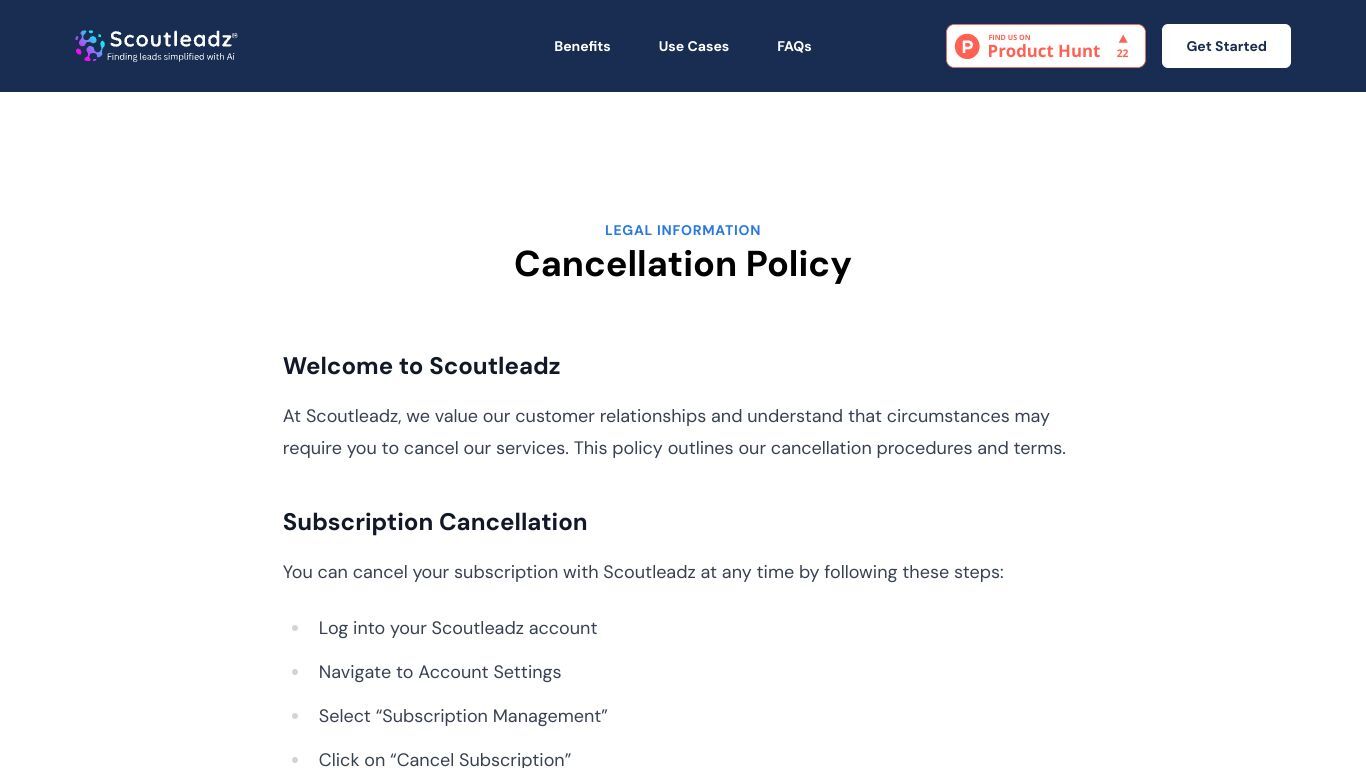Viewport: 1366px width, 768px height.
Task: Click the "Finding leads simplified with AI" tagline
Action: coord(171,57)
